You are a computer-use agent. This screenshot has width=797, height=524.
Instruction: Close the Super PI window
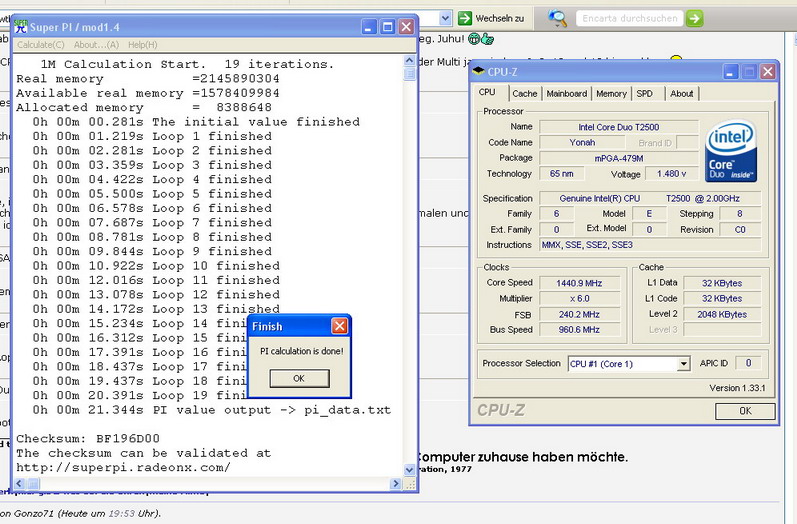(x=406, y=27)
